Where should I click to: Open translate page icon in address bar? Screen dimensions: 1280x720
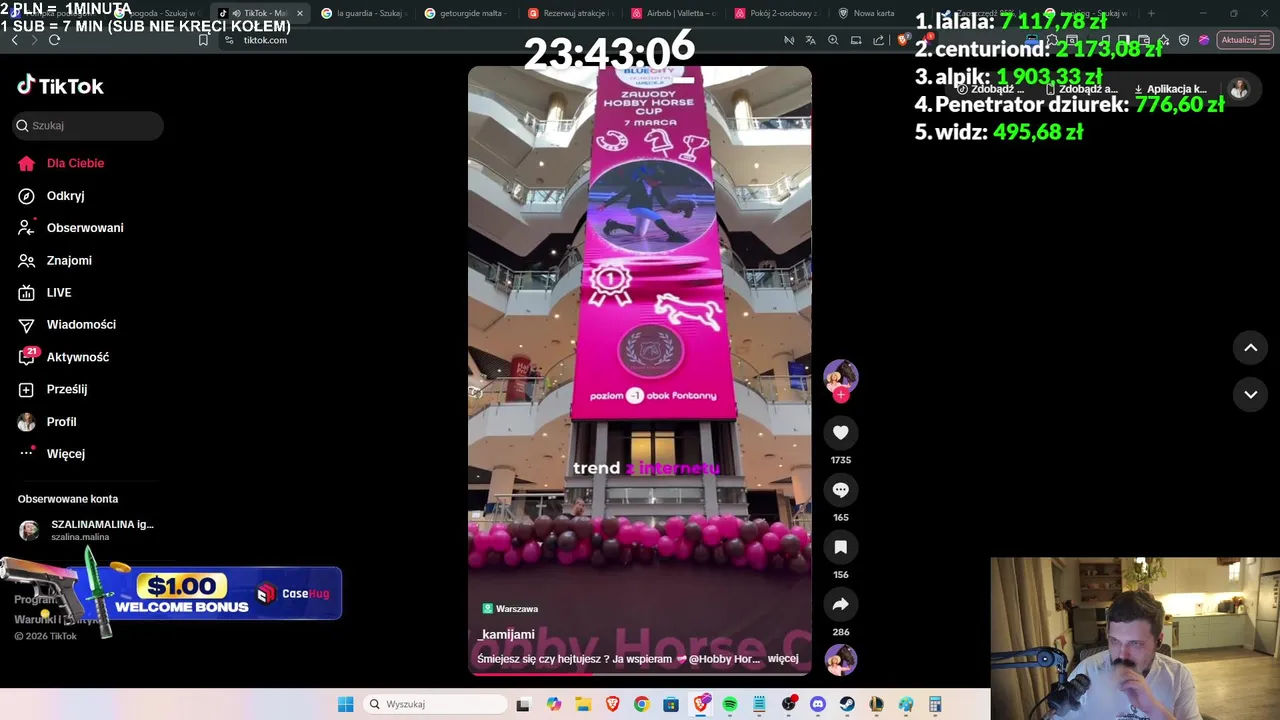(x=810, y=40)
